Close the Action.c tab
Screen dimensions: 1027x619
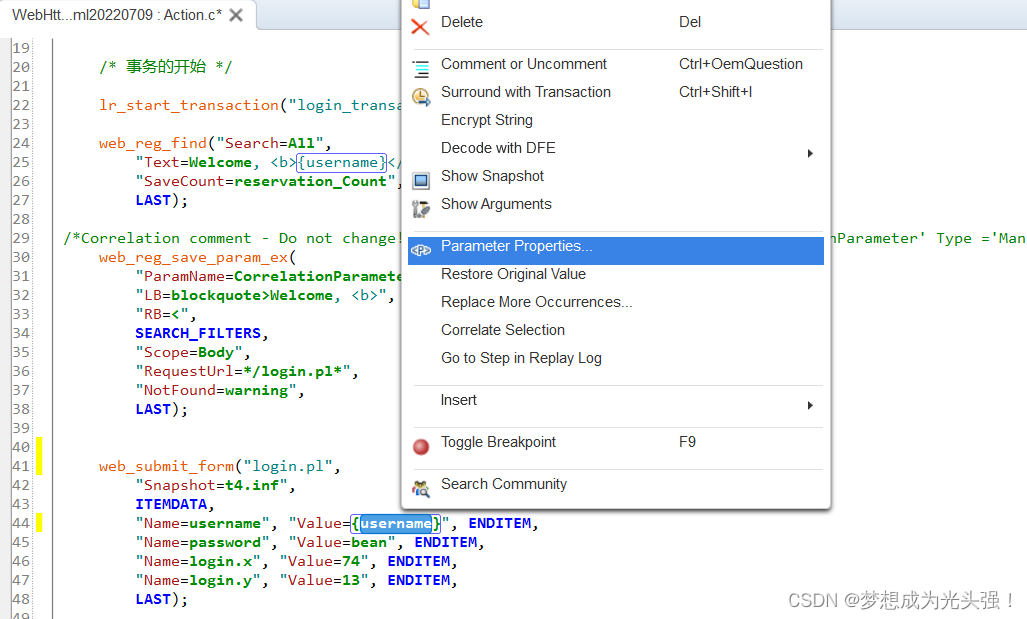236,15
